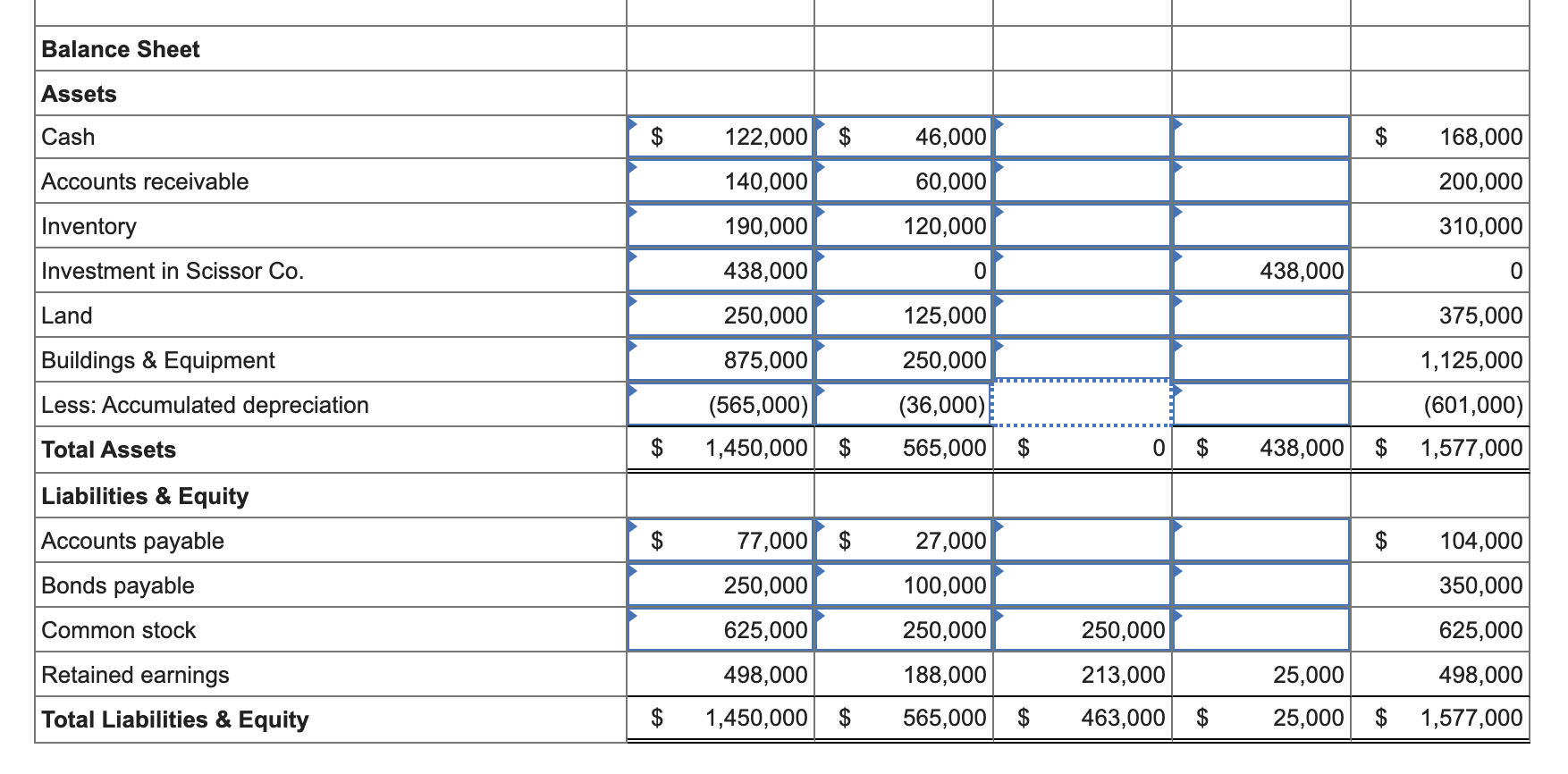Screen dimensions: 1568x774
Task: Click empty Accounts payable credit cell
Action: pyautogui.click(x=1260, y=541)
